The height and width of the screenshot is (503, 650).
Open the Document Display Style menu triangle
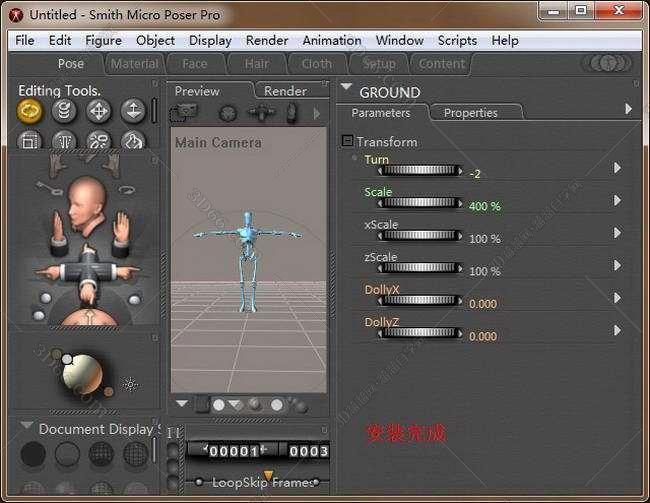(27, 425)
